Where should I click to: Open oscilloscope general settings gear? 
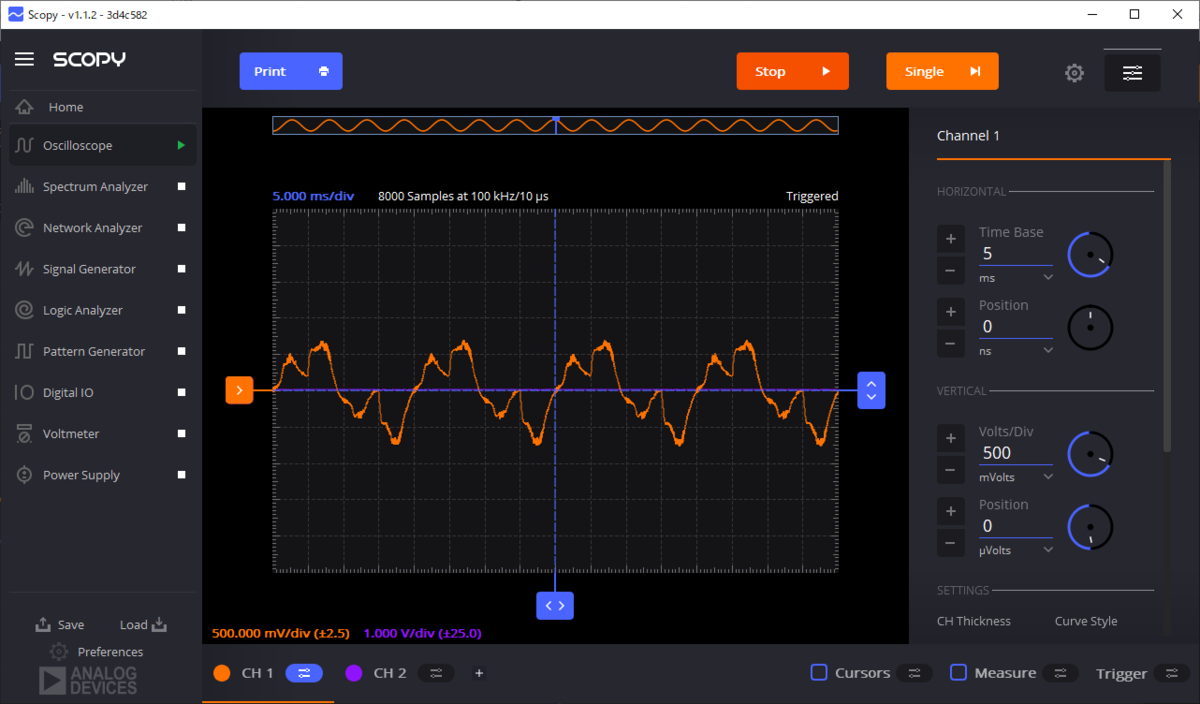click(1074, 73)
